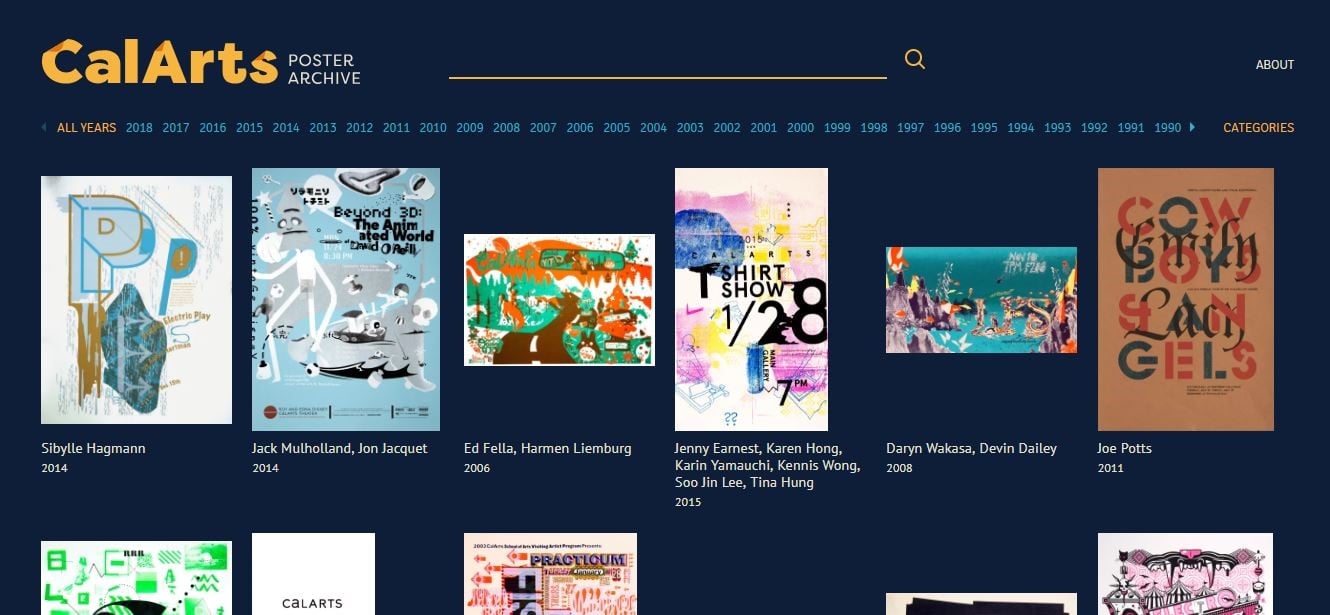The image size is (1330, 615).
Task: Open the T-Shirt Show 1/28 poster
Action: pyautogui.click(x=751, y=299)
